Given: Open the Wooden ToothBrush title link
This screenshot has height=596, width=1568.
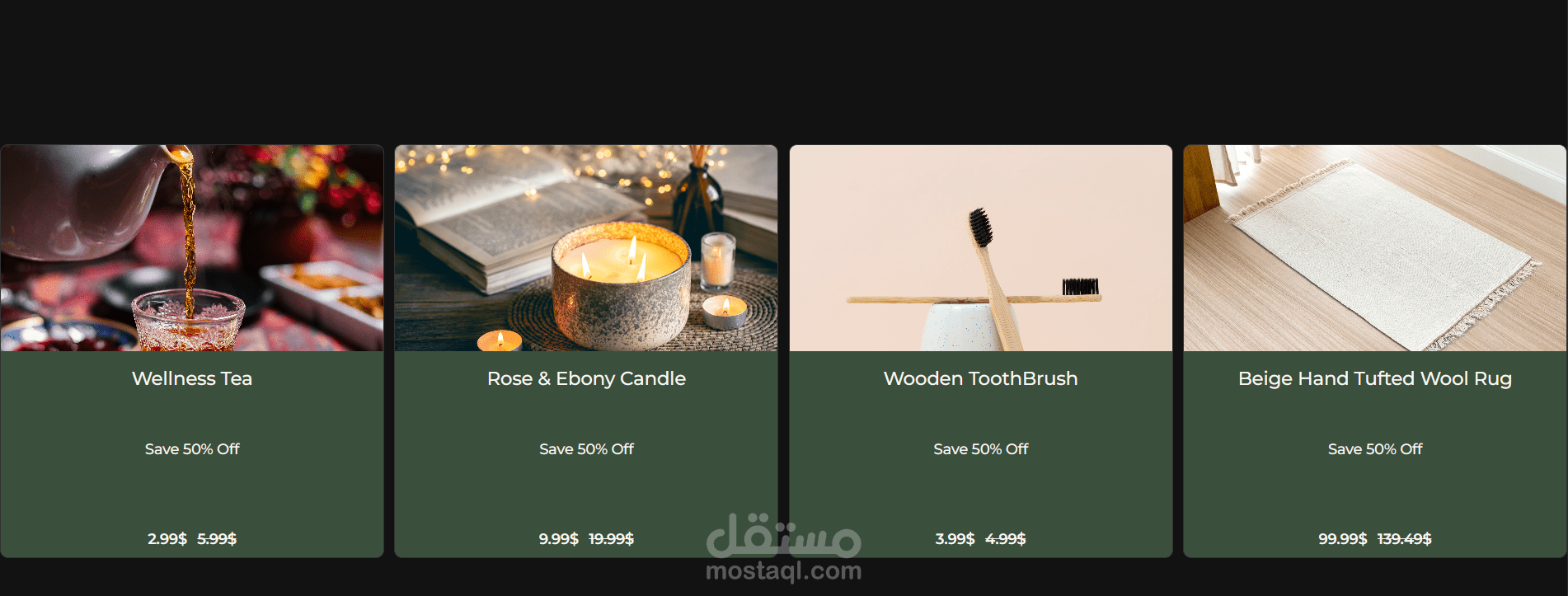Looking at the screenshot, I should tap(981, 378).
